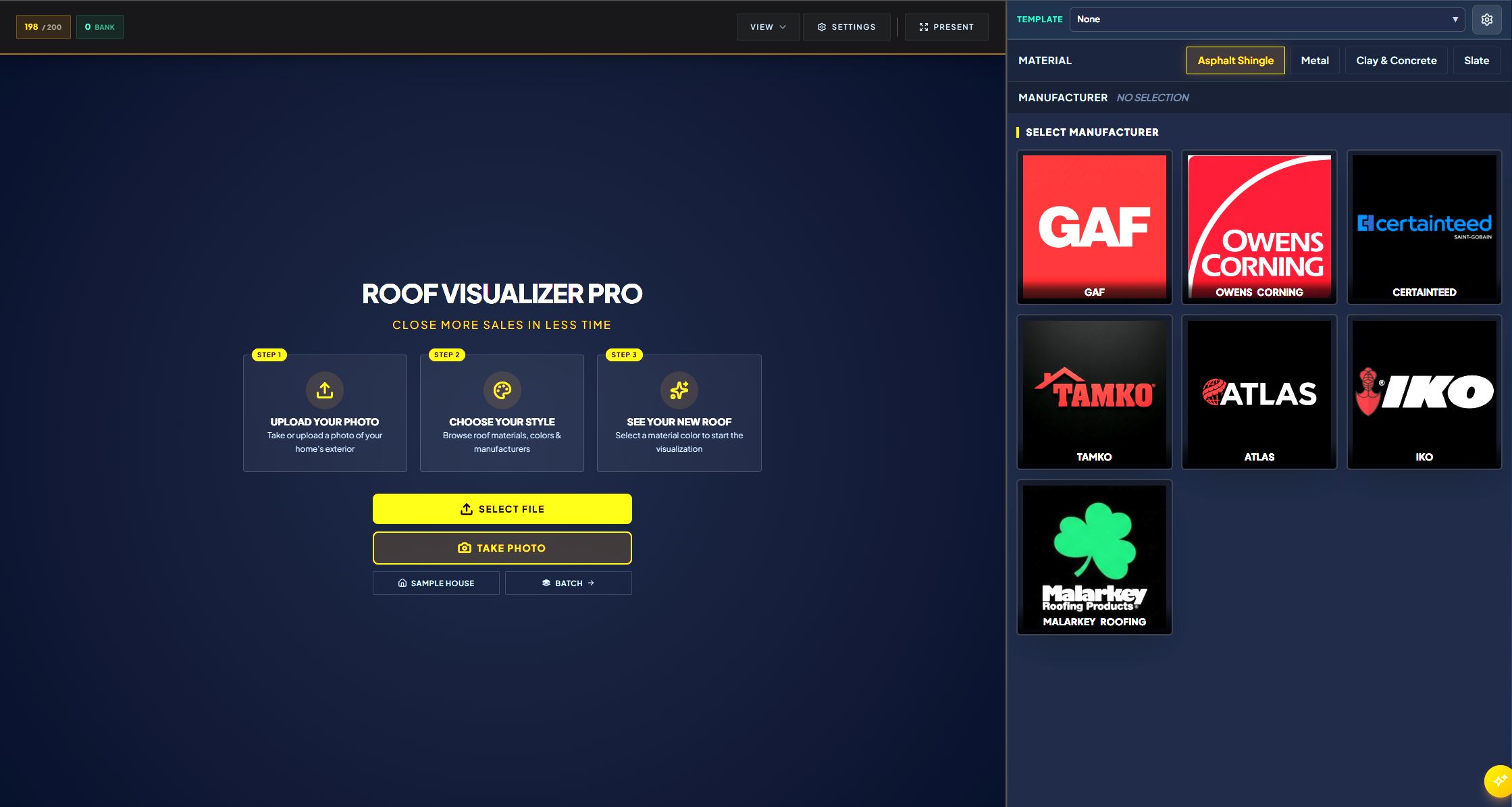The image size is (1512, 807).
Task: Open template settings gear icon
Action: click(x=1487, y=20)
